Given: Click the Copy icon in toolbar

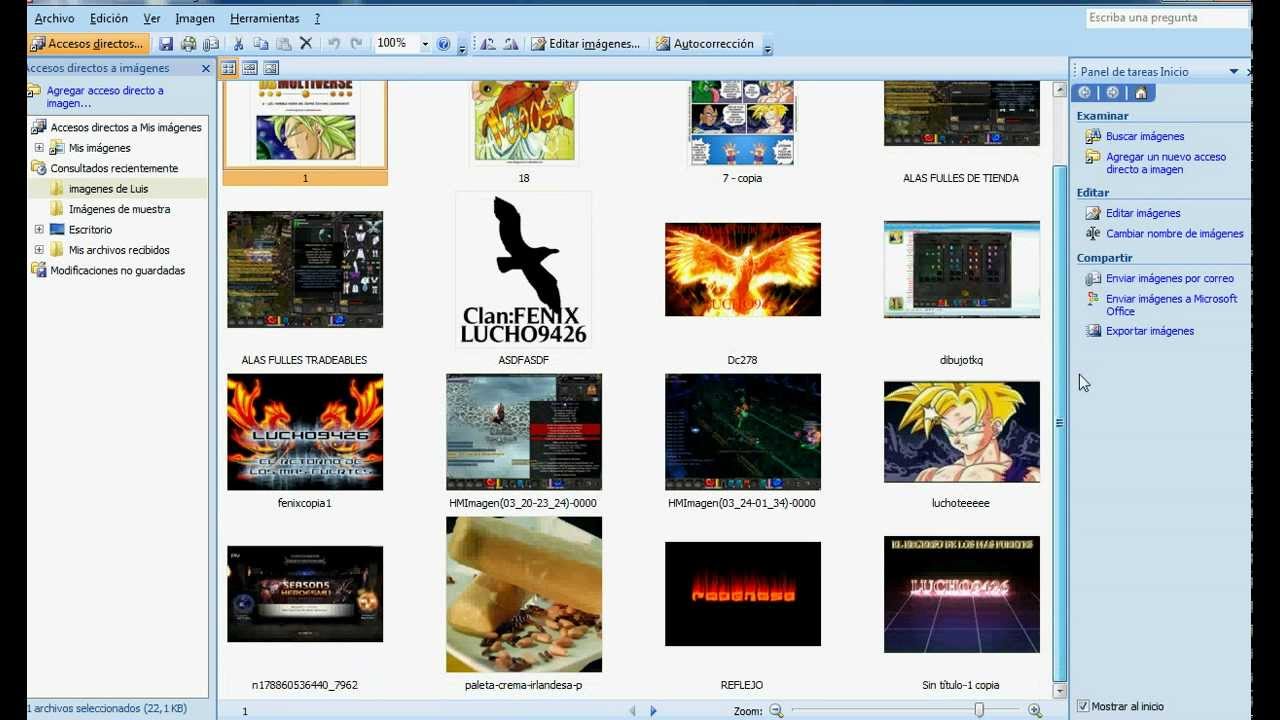Looking at the screenshot, I should coord(261,44).
